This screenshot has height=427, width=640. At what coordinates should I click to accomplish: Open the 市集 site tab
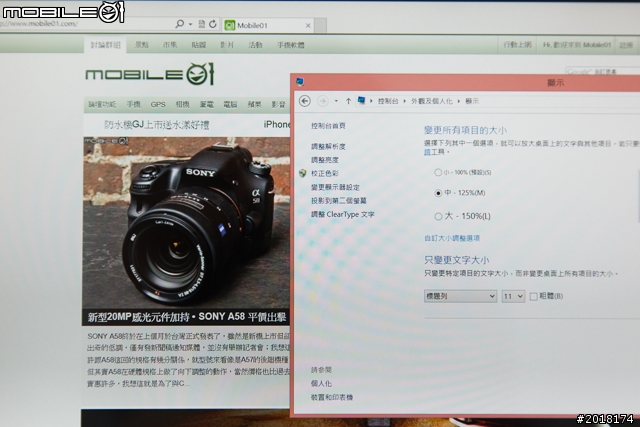(x=170, y=45)
